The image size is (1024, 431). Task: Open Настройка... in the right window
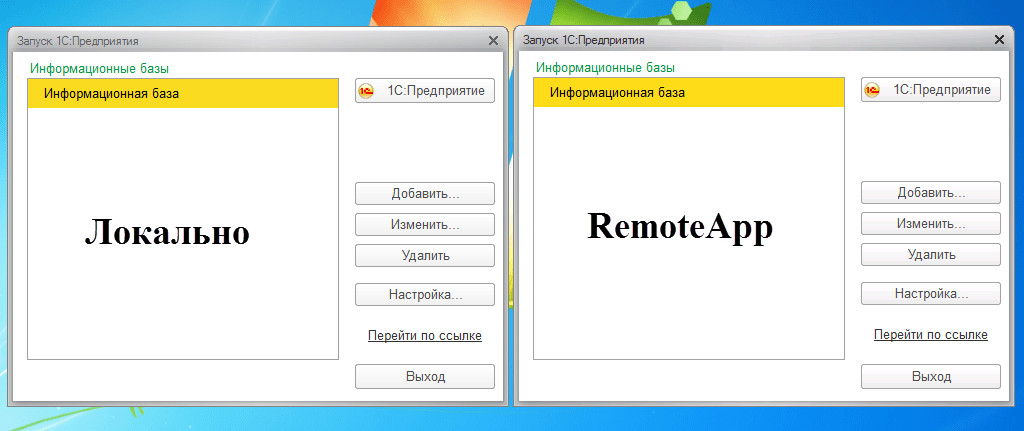[931, 293]
